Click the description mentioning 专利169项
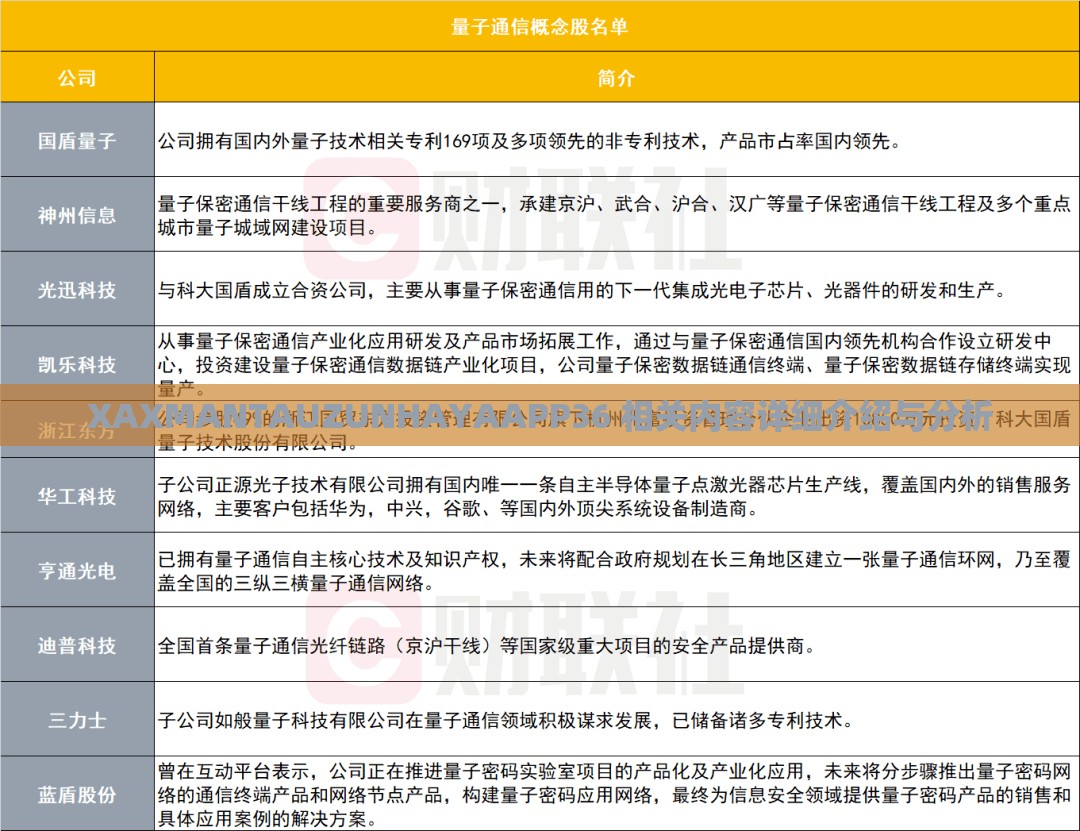Screen dimensions: 1080x831 point(529,141)
